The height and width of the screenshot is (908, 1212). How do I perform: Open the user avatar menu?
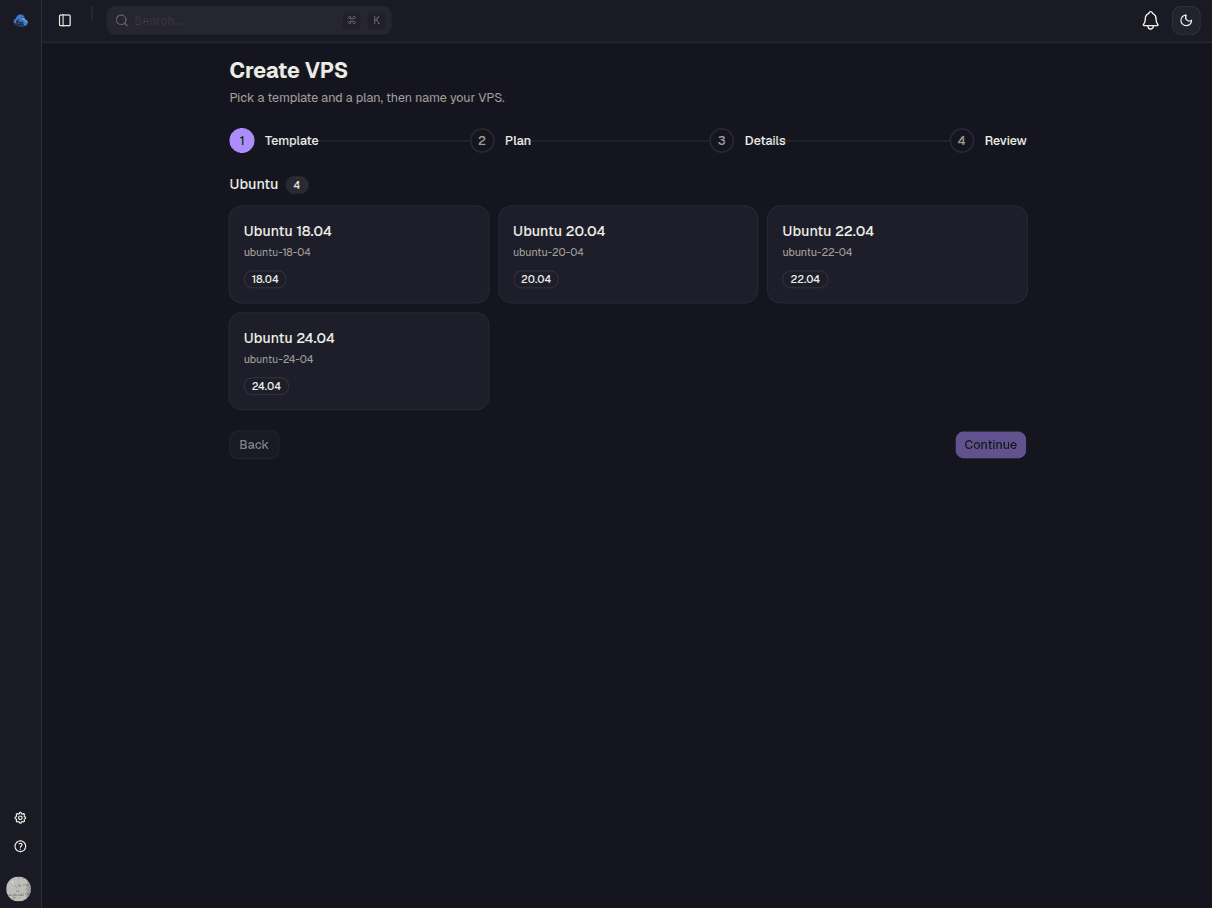click(x=18, y=888)
